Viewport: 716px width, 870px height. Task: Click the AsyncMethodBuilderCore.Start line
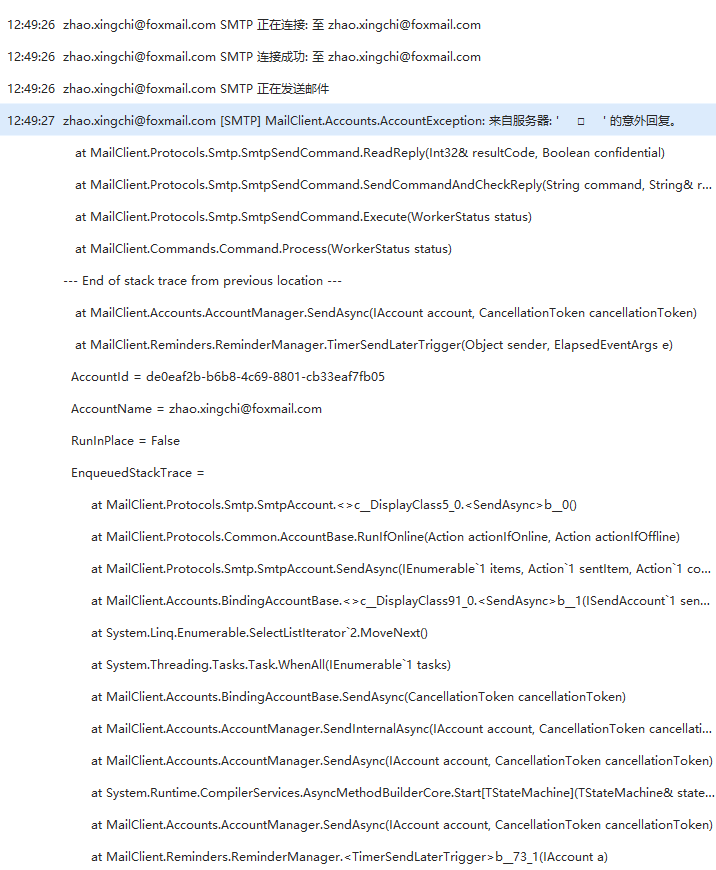click(402, 793)
